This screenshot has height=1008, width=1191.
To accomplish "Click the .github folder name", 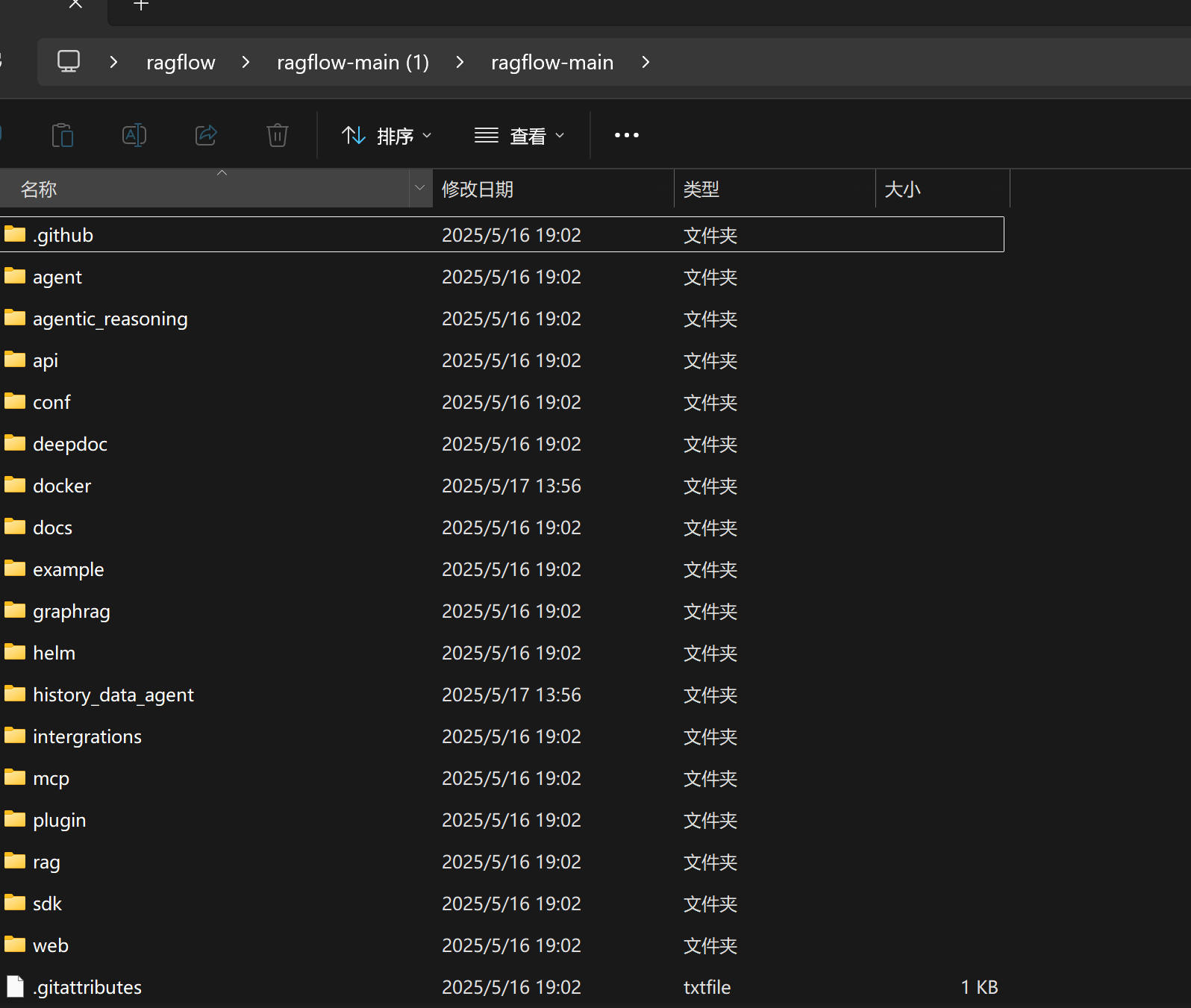I will coord(63,236).
